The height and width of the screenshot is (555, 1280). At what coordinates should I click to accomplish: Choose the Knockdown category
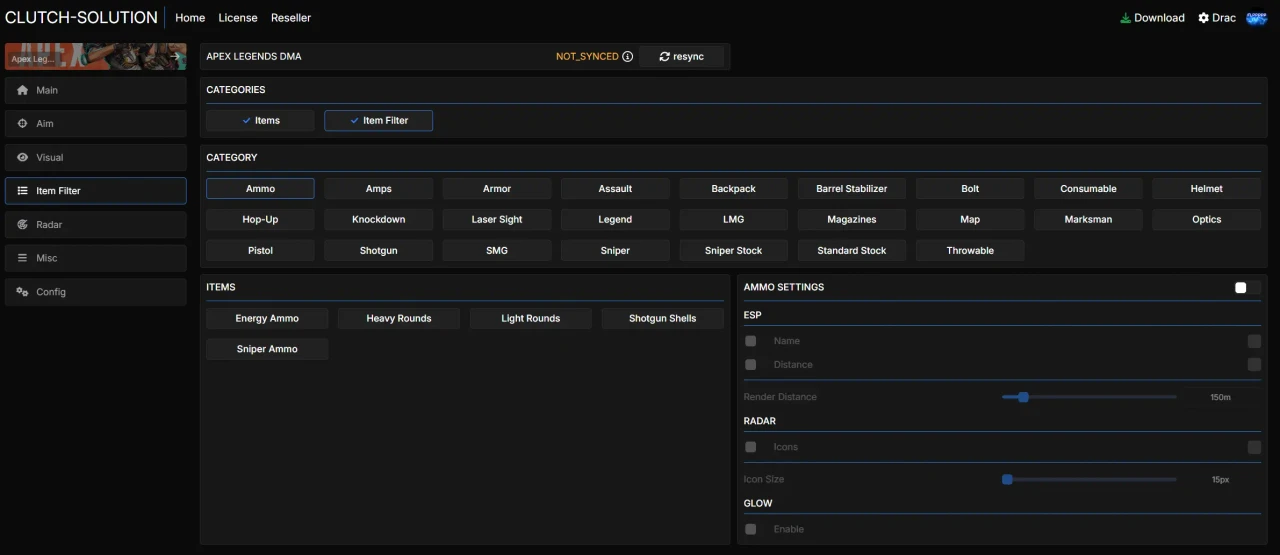coord(378,220)
